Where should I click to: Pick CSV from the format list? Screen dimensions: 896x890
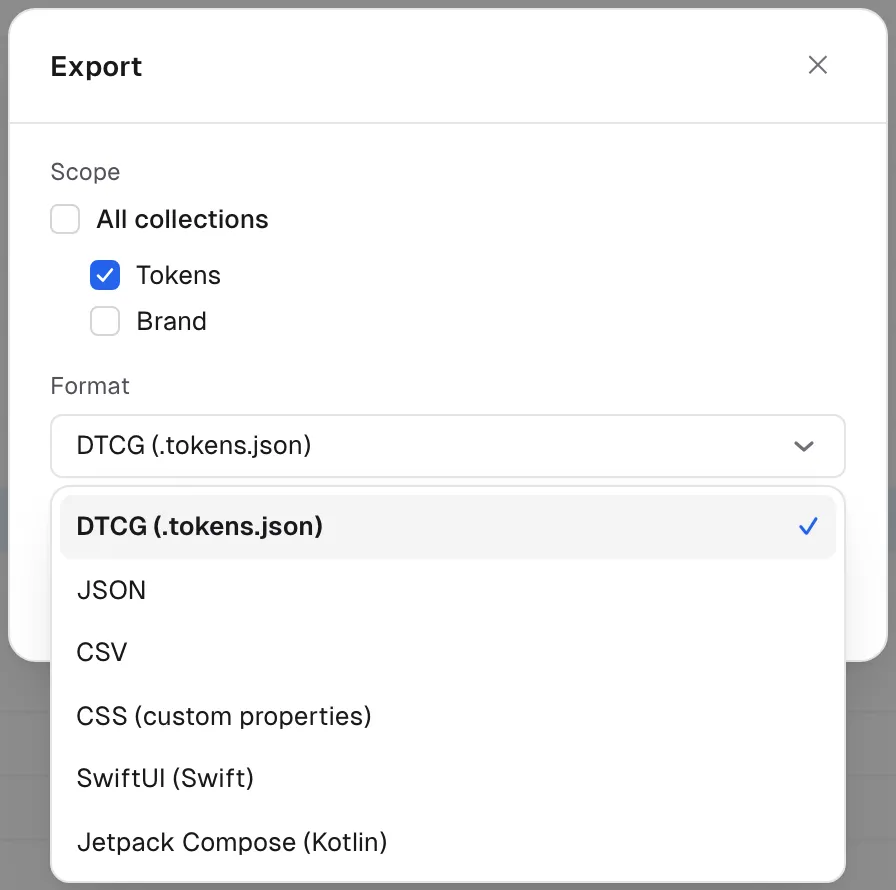(448, 652)
